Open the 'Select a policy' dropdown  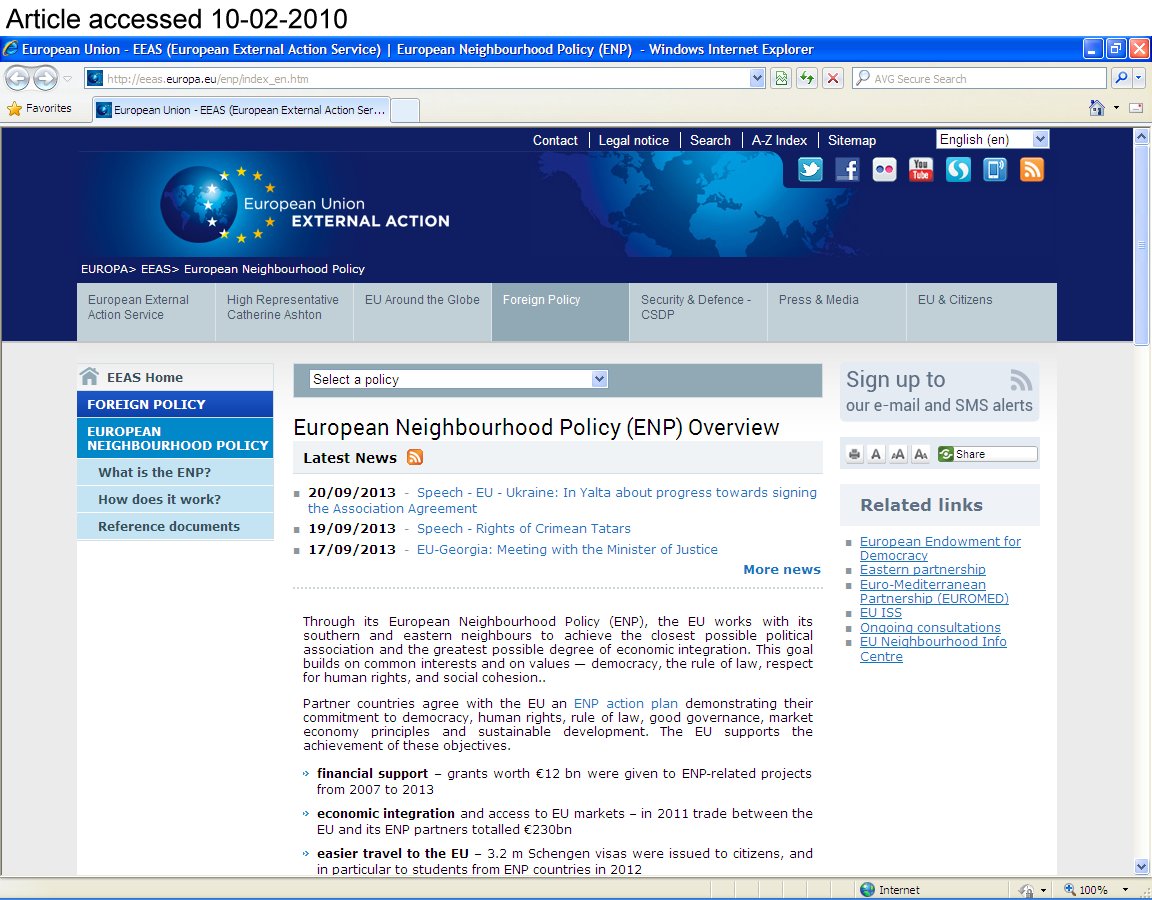coord(599,379)
